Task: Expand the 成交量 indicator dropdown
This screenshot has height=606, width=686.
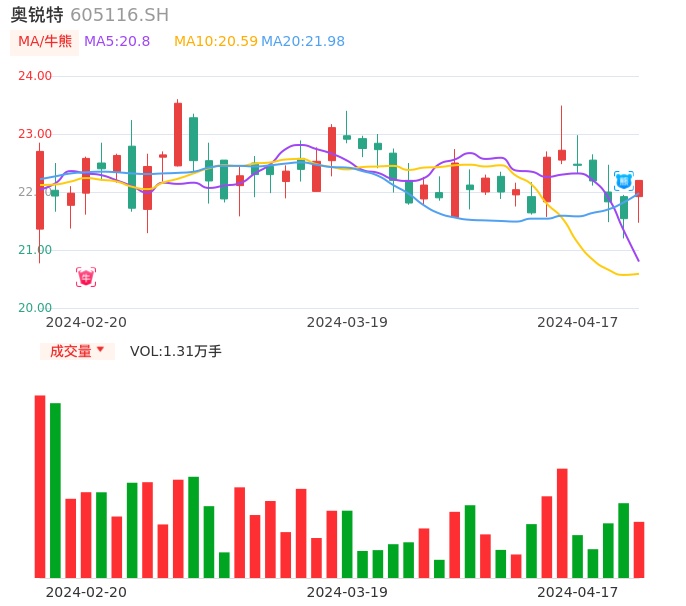Action: pyautogui.click(x=77, y=351)
